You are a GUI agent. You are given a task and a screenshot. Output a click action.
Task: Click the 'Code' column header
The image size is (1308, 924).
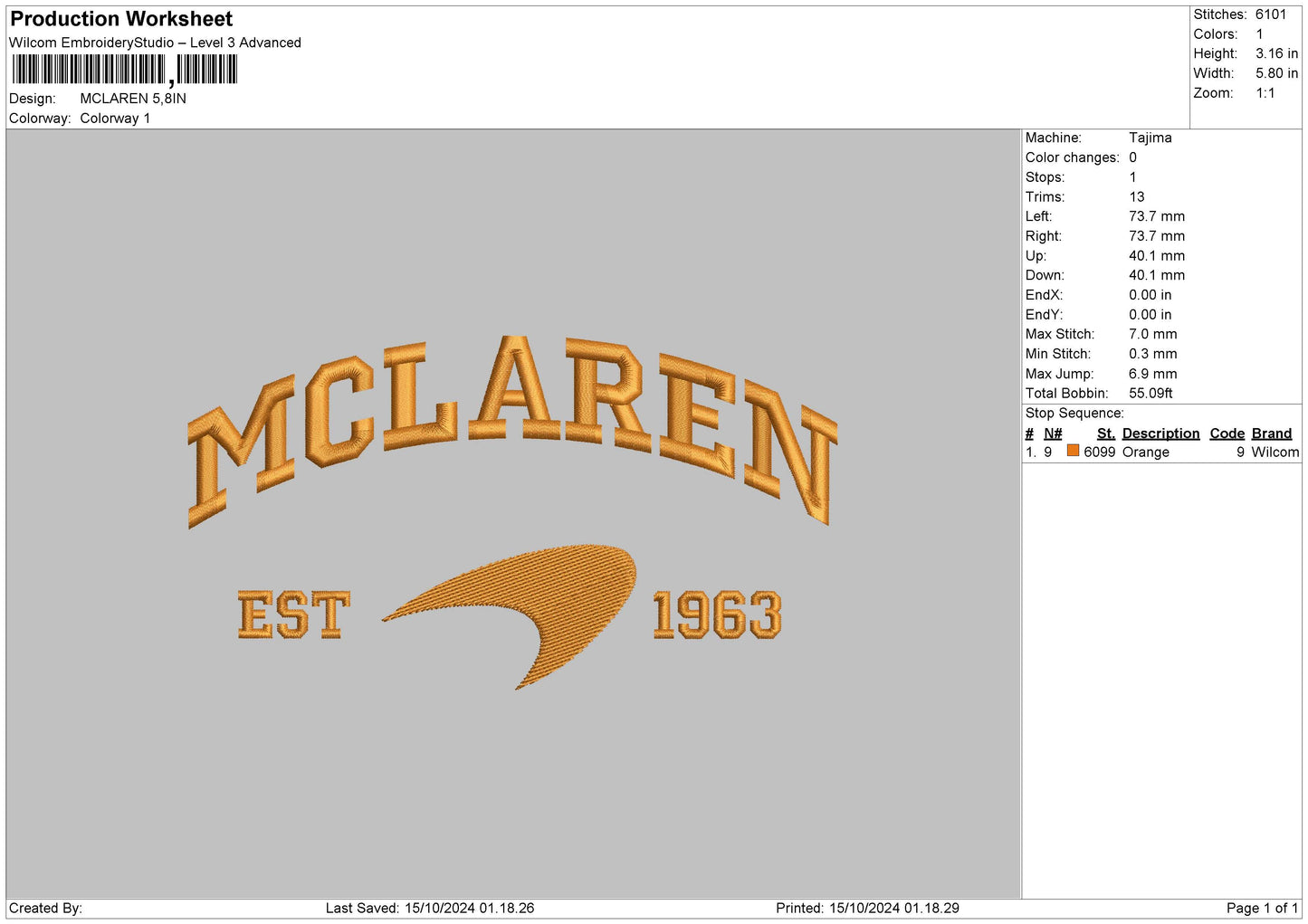[x=1227, y=433]
